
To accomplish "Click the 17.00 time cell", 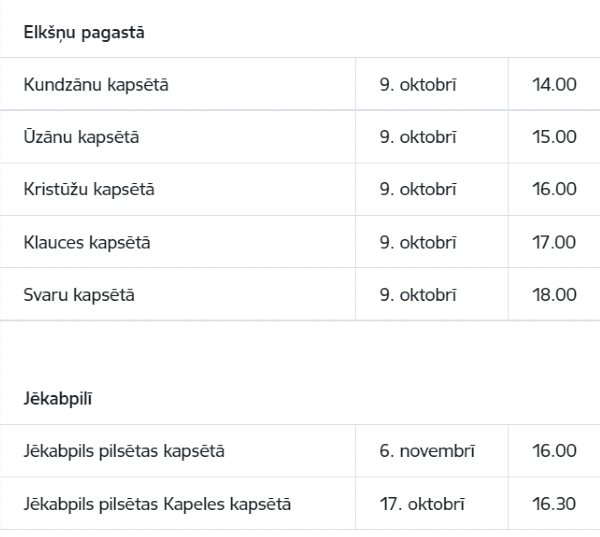I will point(554,242).
